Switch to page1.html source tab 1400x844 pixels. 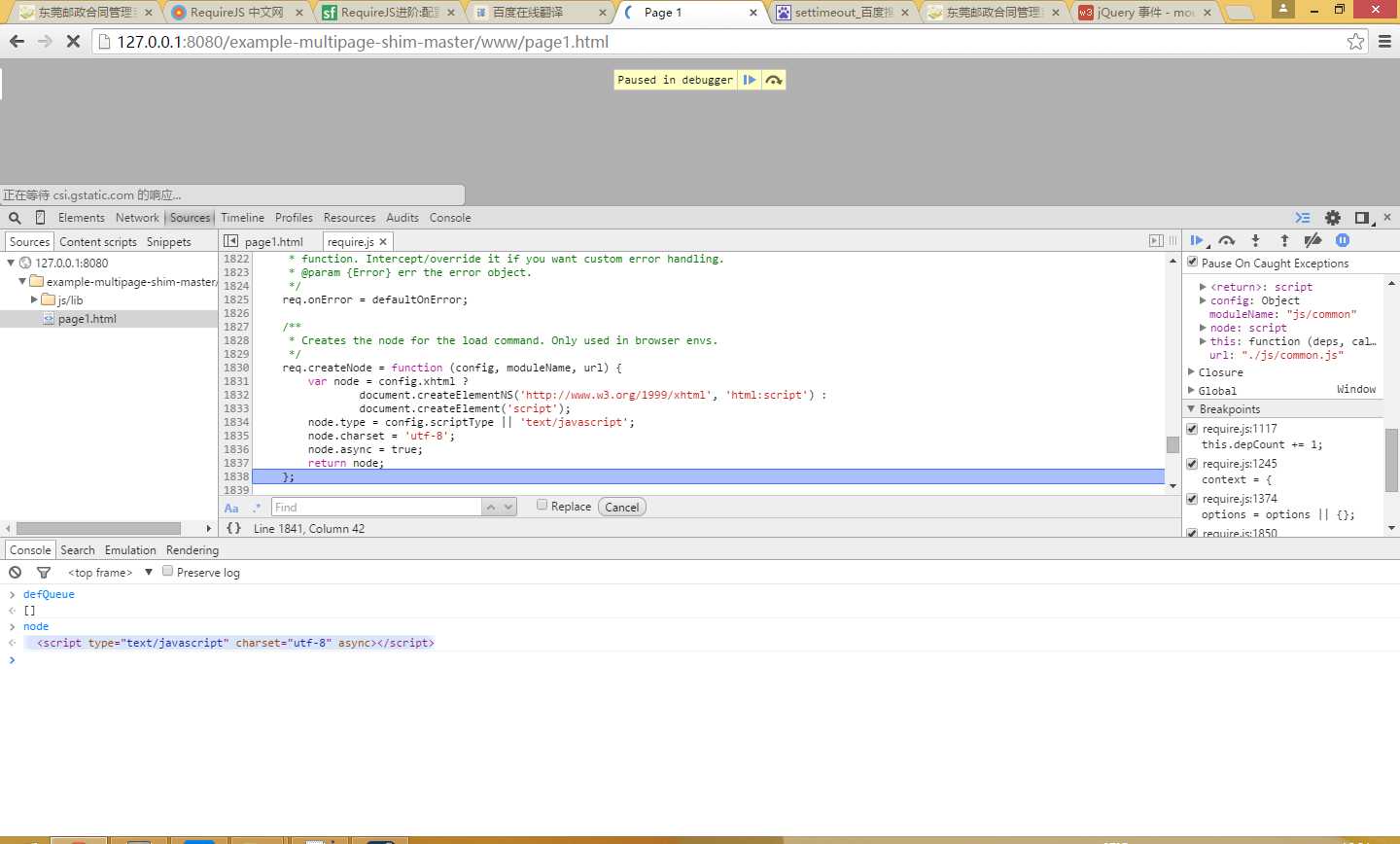click(x=274, y=242)
